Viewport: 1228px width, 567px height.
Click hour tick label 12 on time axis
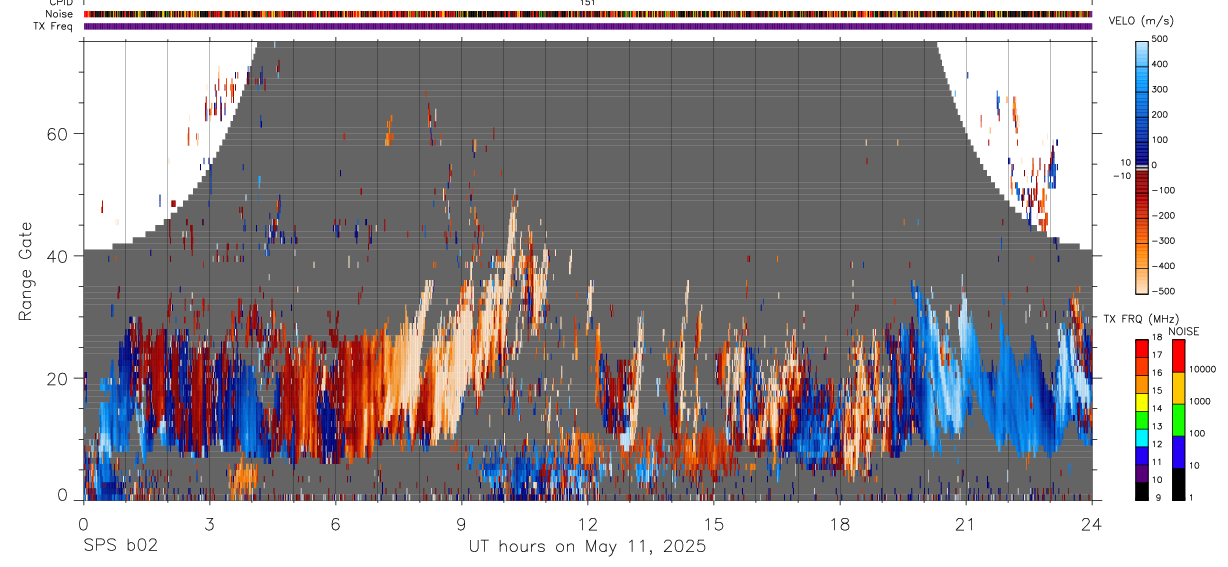tap(587, 524)
